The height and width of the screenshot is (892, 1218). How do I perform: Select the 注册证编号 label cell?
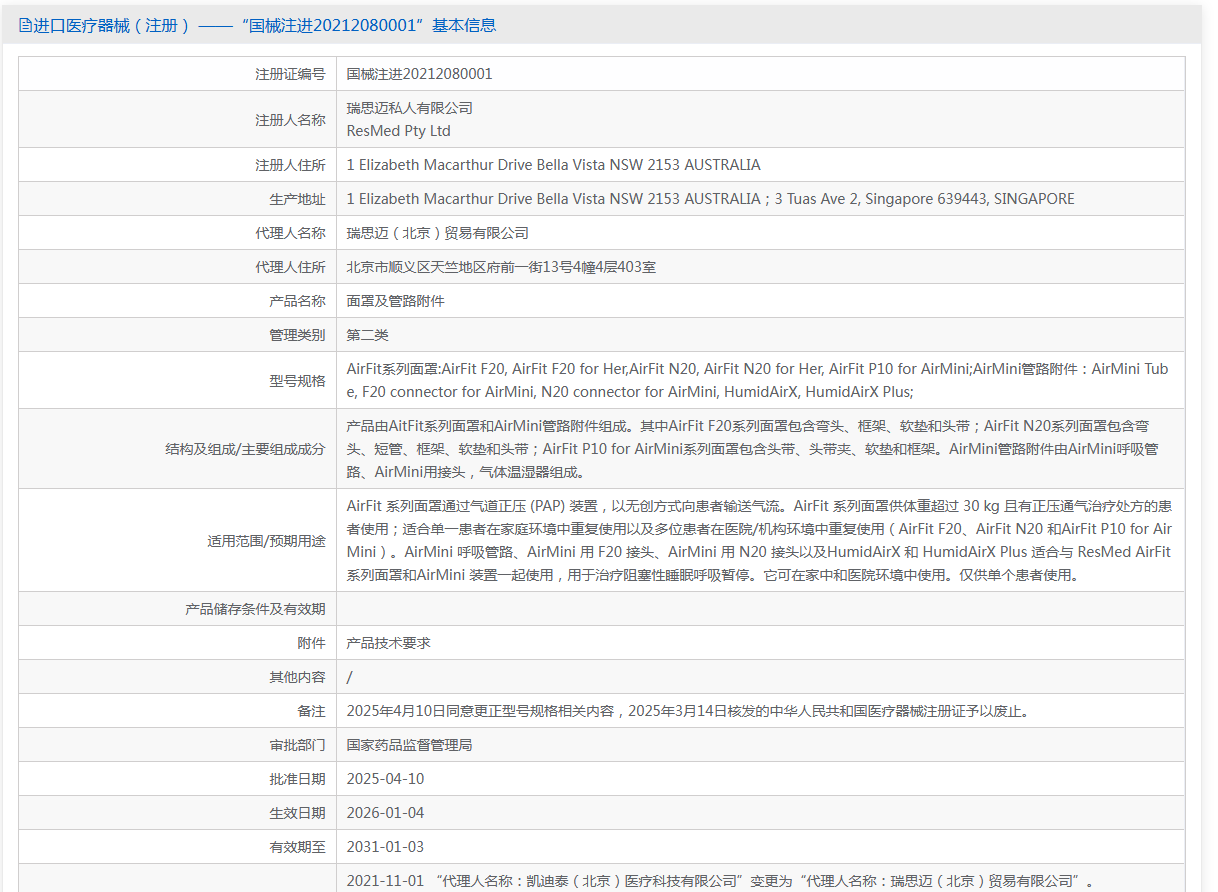point(178,74)
